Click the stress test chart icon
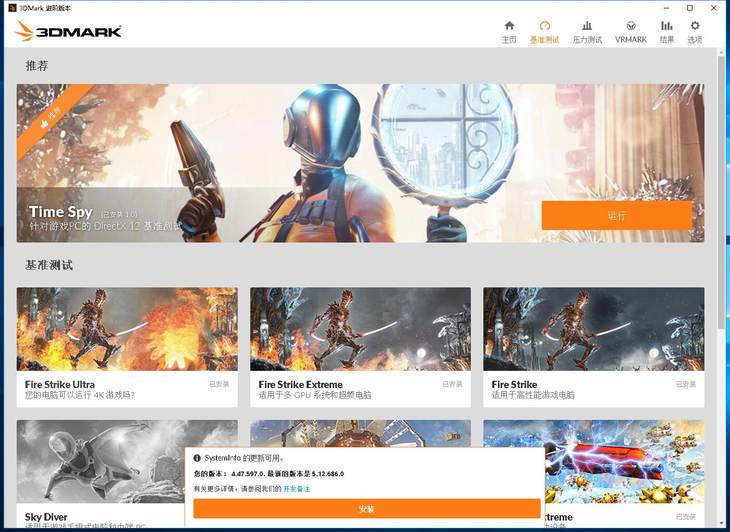This screenshot has width=730, height=532. click(x=587, y=25)
